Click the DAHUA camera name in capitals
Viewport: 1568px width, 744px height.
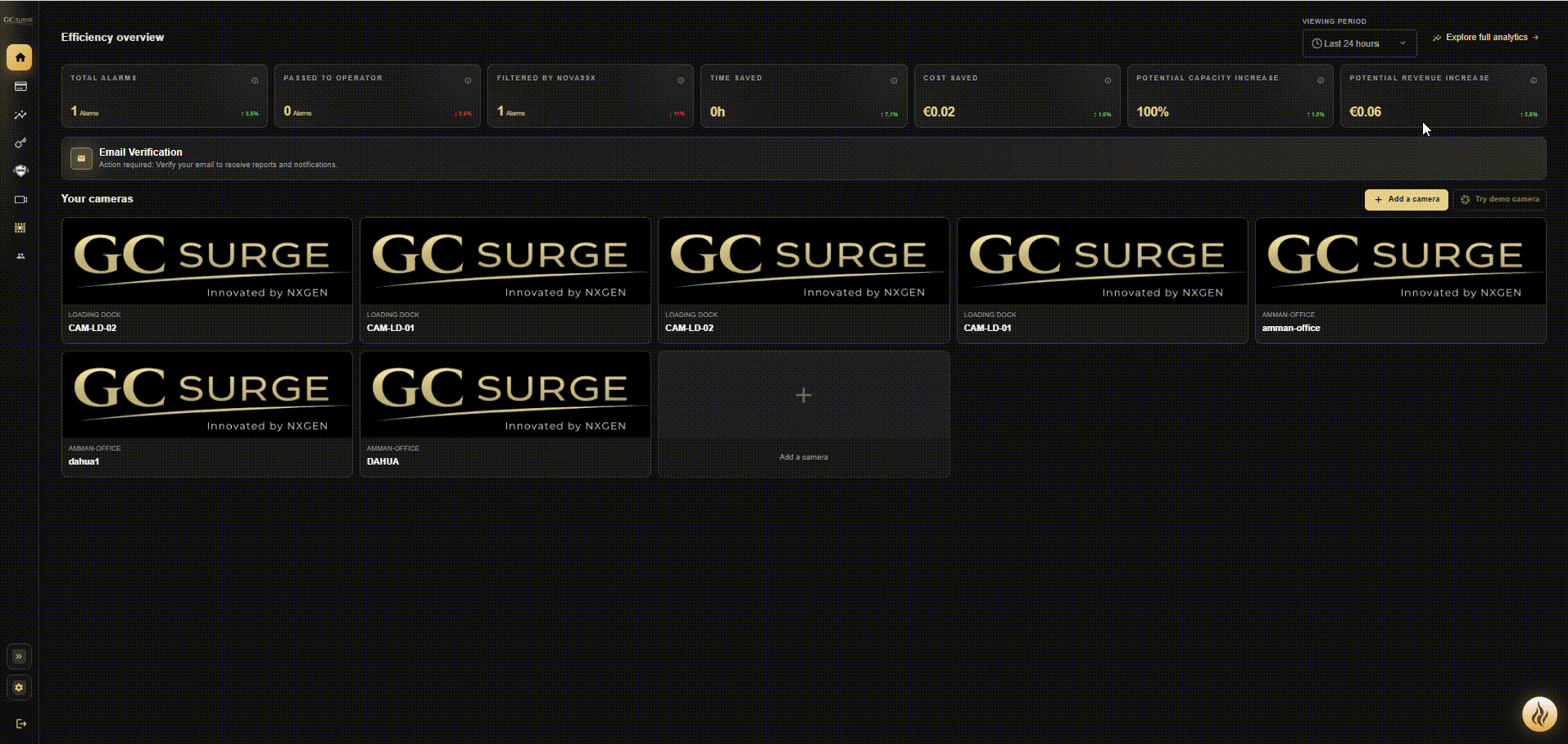click(383, 461)
